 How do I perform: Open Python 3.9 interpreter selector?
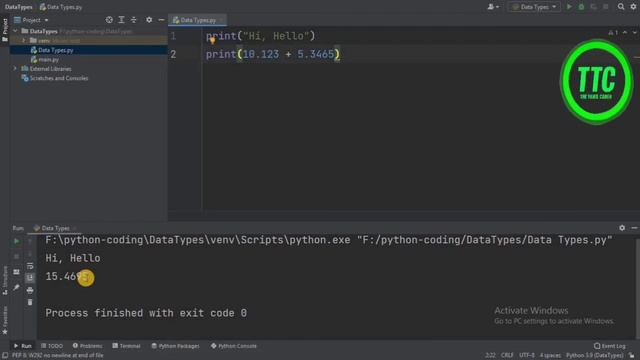tap(594, 356)
